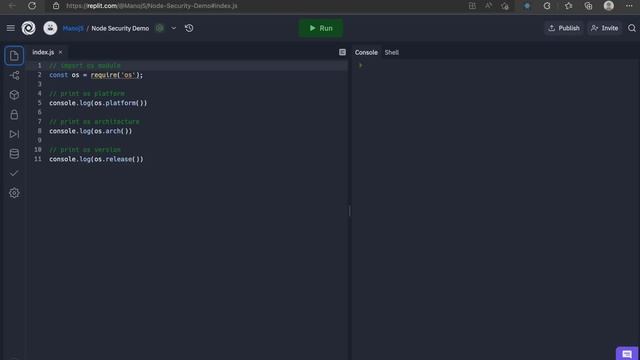This screenshot has height=360, width=640.
Task: Switch to the Console tab
Action: [366, 52]
